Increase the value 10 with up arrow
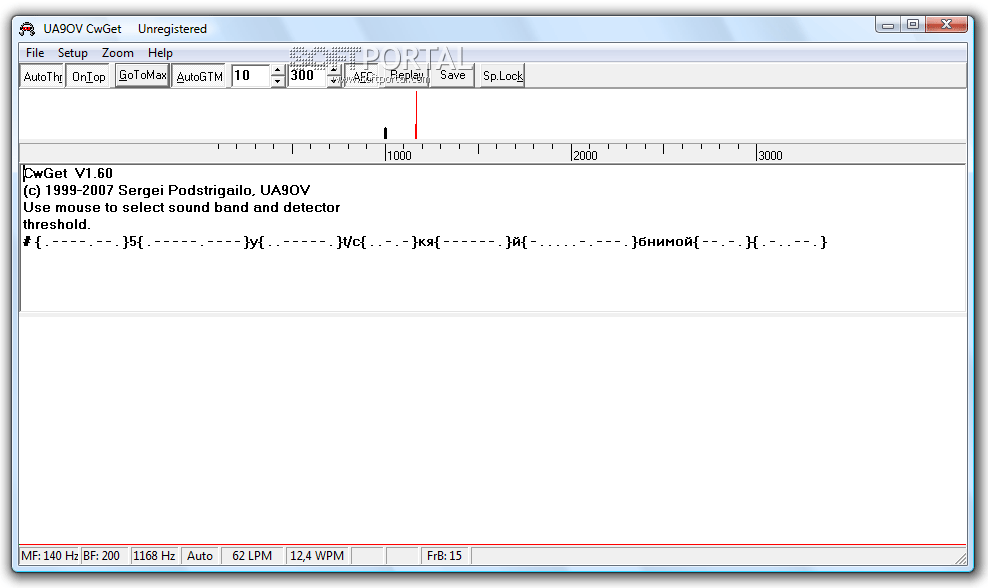Viewport: 988px width, 588px height. [277, 71]
